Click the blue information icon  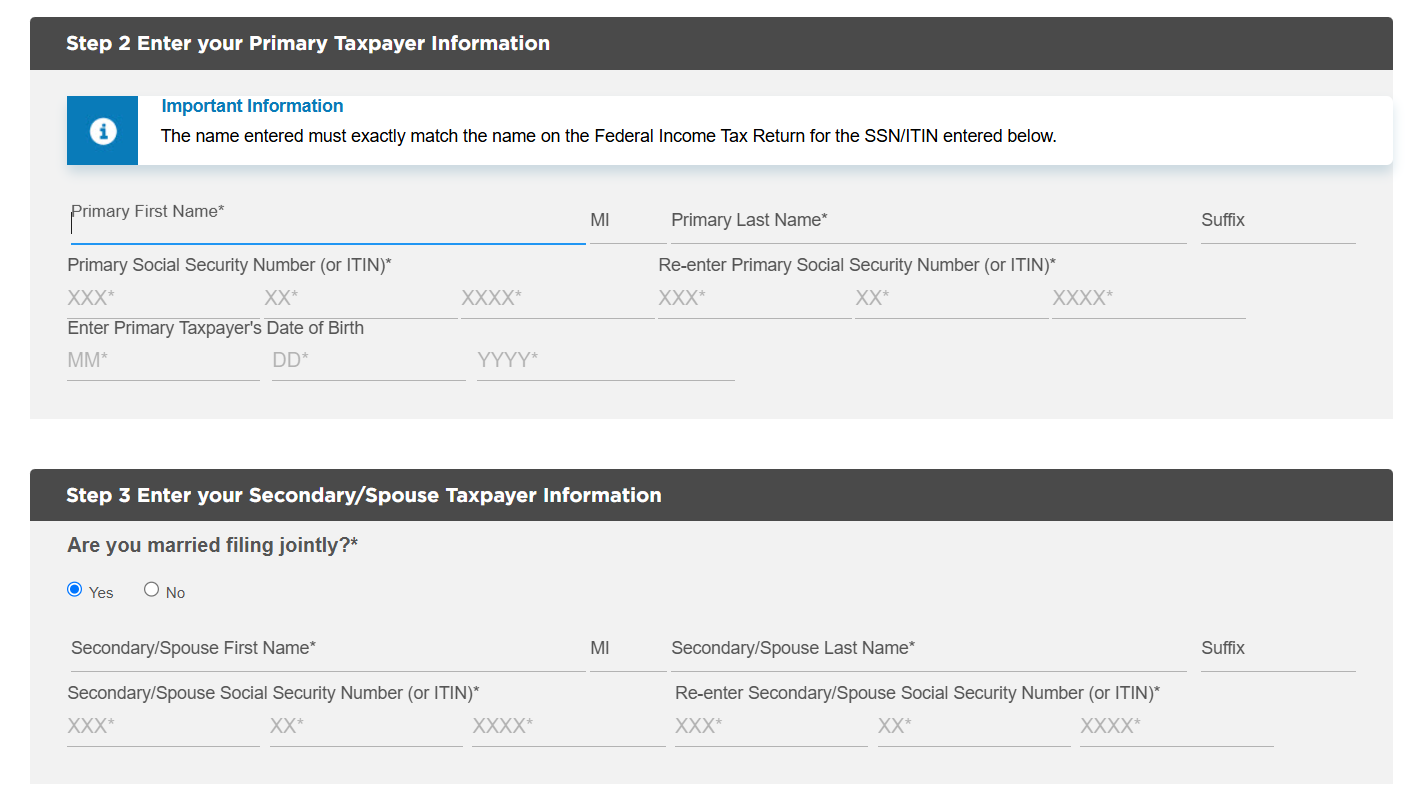[x=102, y=131]
